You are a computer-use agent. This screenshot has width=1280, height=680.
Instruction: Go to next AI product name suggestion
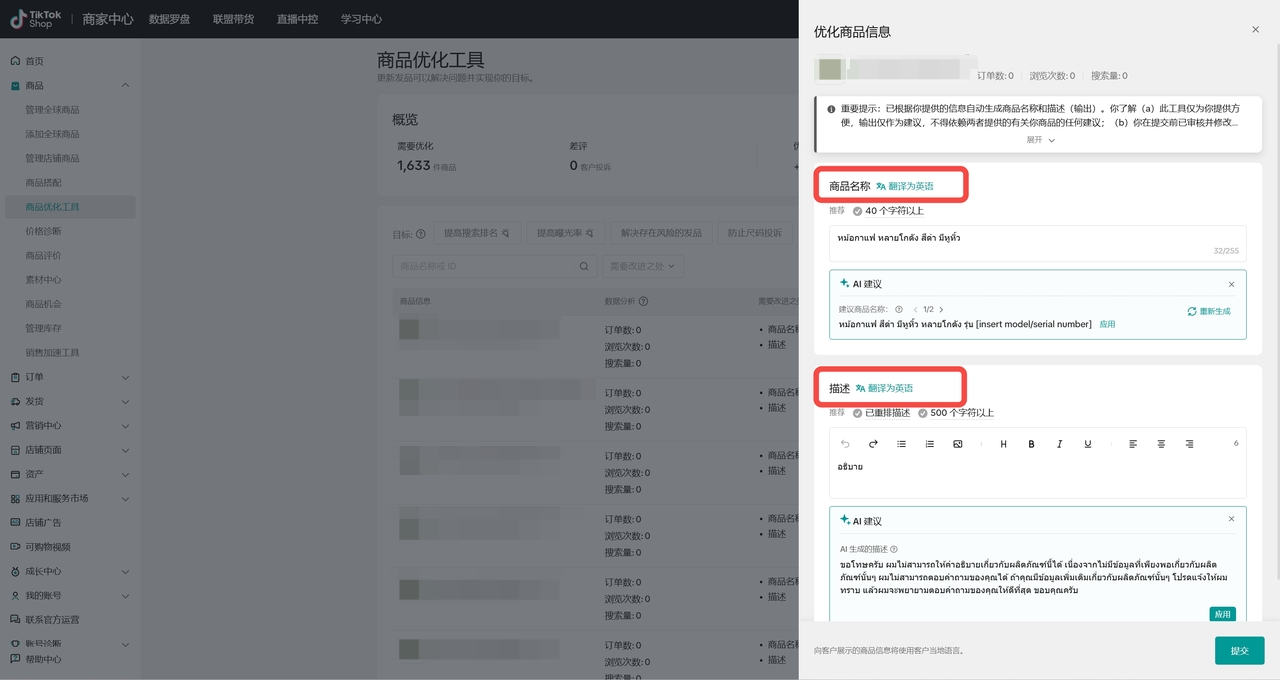pos(941,310)
